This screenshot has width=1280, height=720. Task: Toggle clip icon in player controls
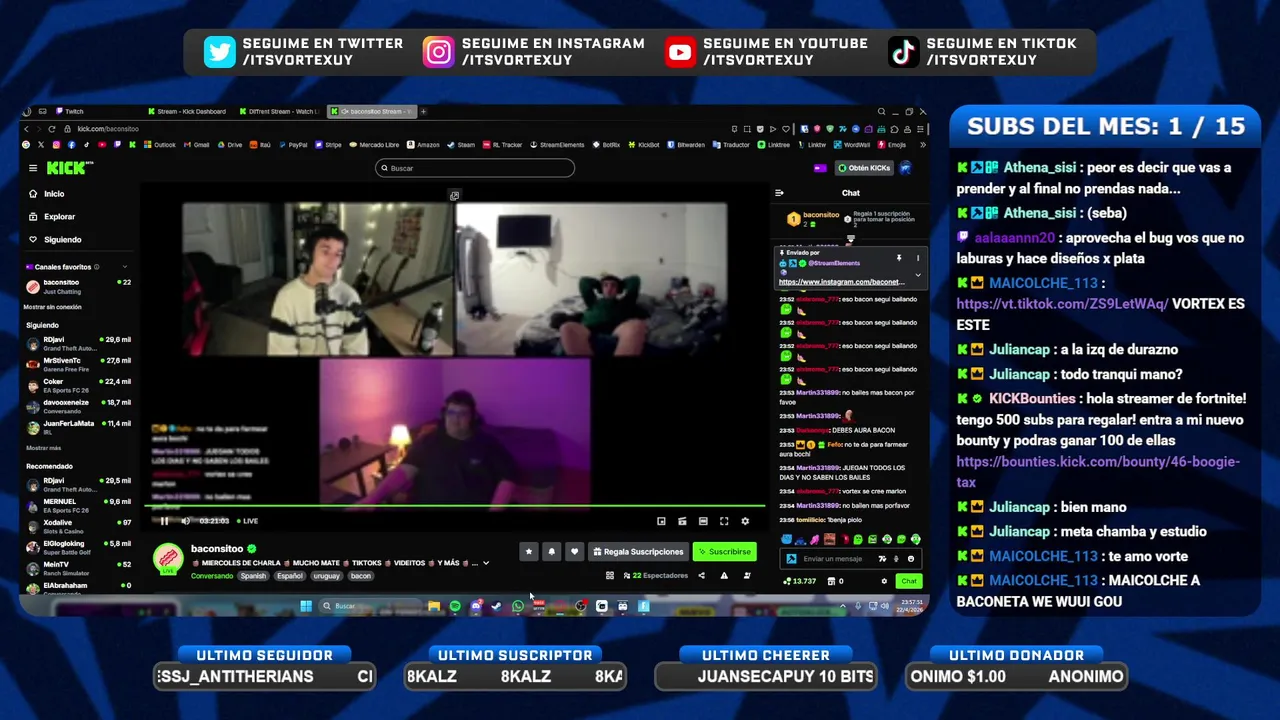(682, 521)
